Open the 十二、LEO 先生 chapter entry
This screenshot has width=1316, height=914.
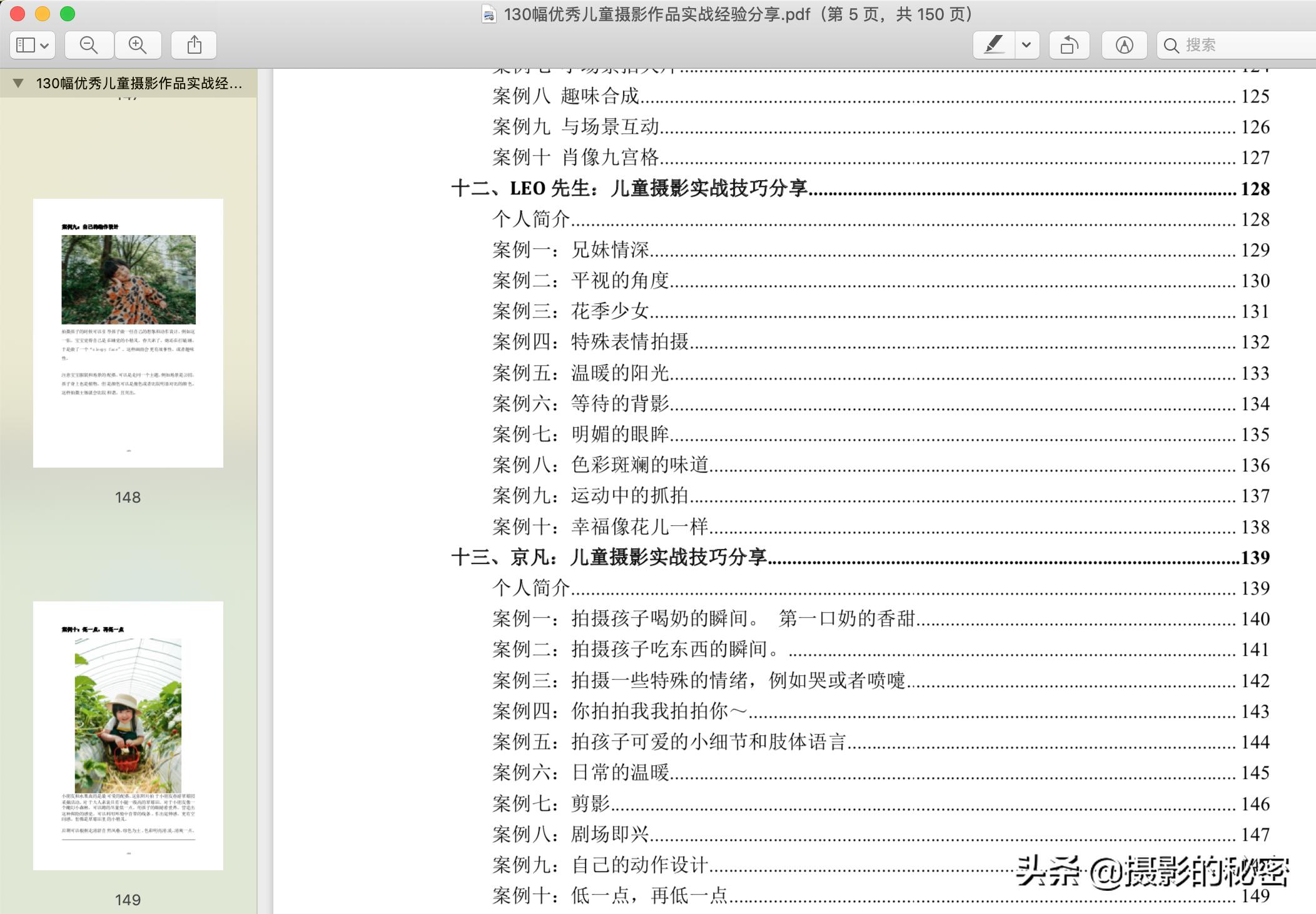coord(629,188)
